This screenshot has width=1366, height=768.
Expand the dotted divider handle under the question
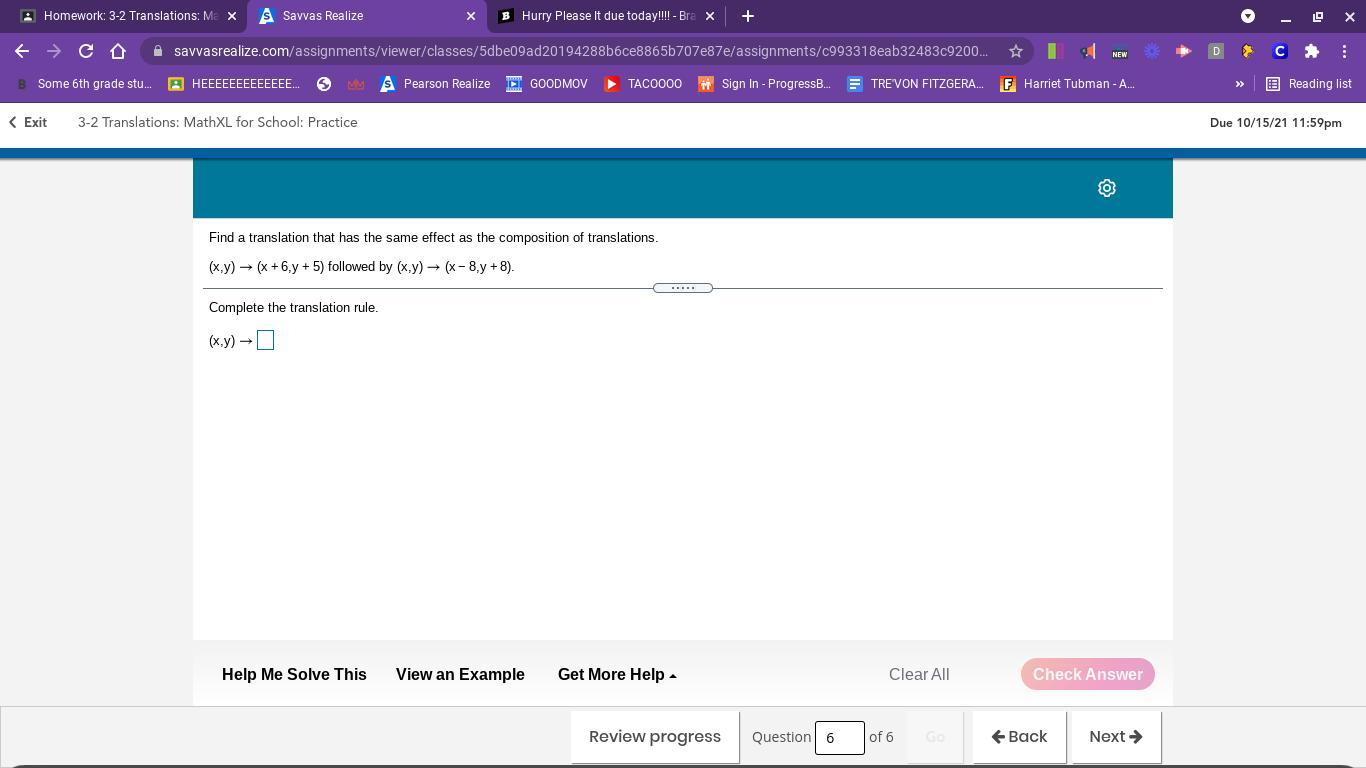(x=683, y=288)
